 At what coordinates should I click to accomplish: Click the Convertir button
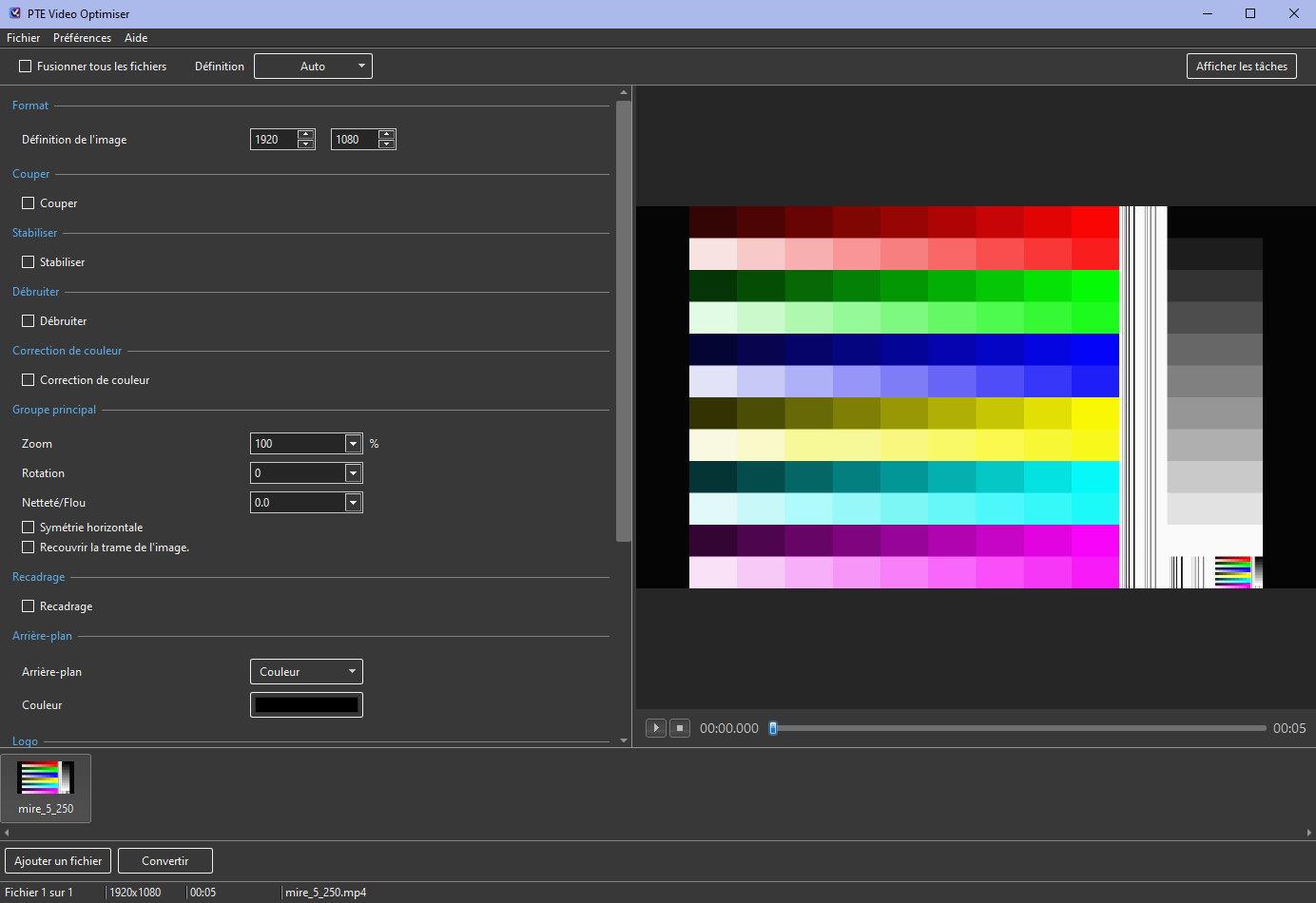coord(164,861)
